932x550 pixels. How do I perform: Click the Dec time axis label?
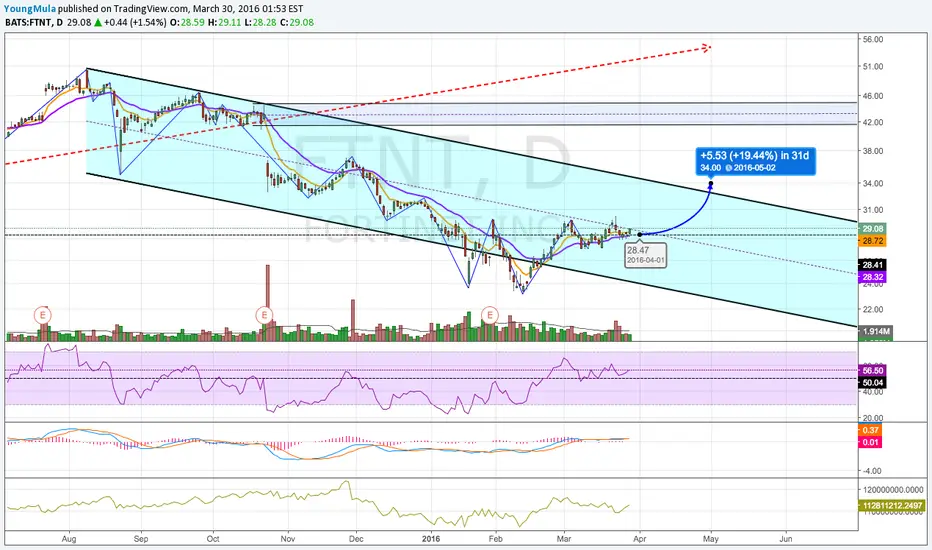point(356,539)
